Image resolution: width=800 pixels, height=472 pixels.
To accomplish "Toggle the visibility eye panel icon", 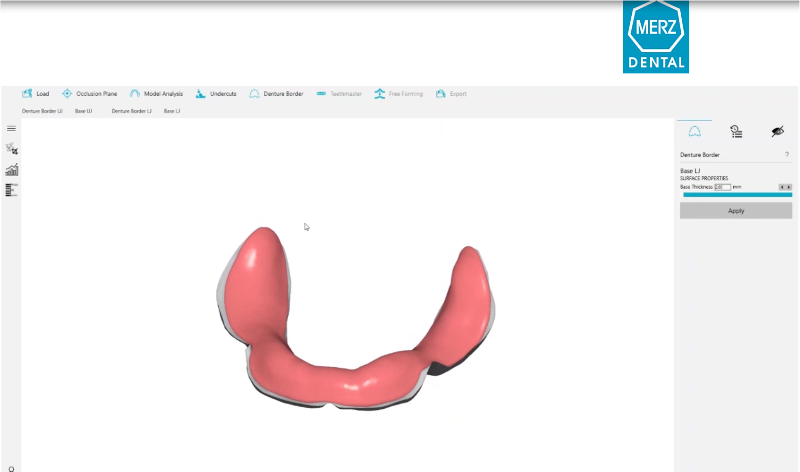I will tap(777, 131).
